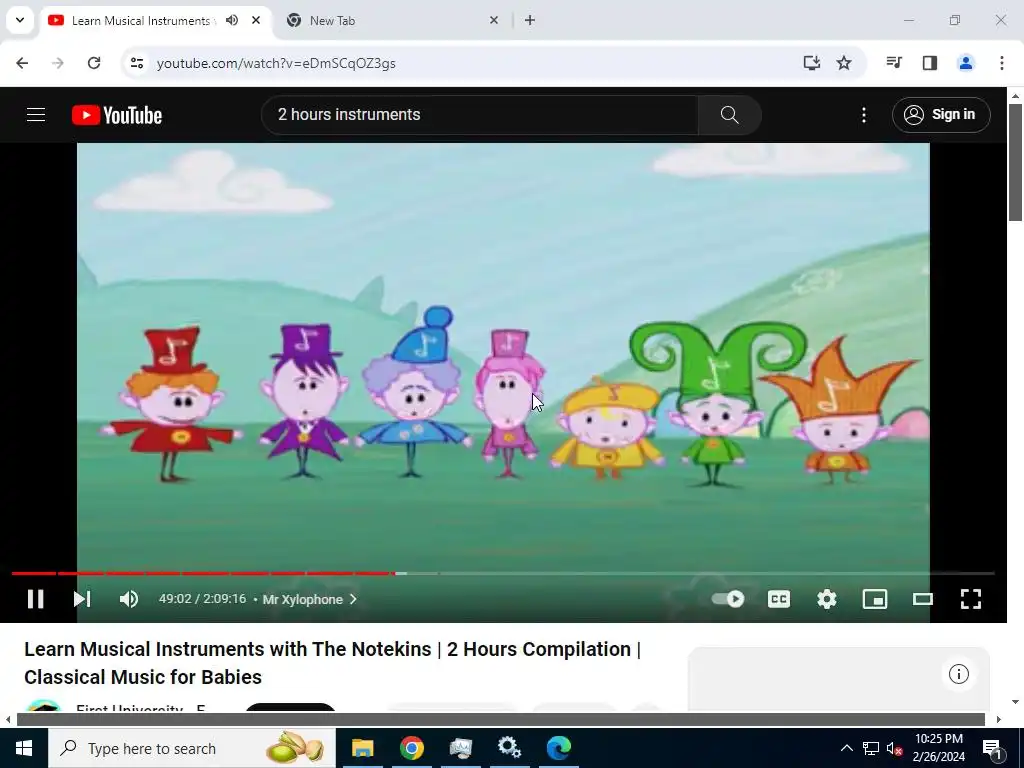Click the youtube.com address bar URL
The image size is (1024, 768).
point(276,63)
